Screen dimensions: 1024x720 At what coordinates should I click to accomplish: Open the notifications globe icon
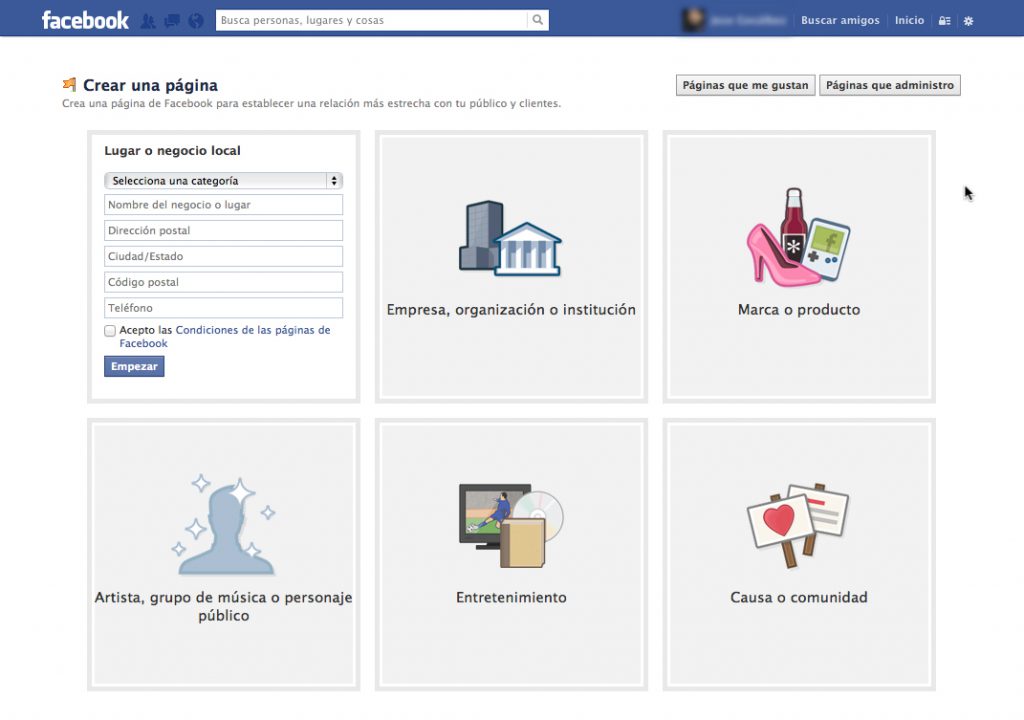pyautogui.click(x=196, y=21)
